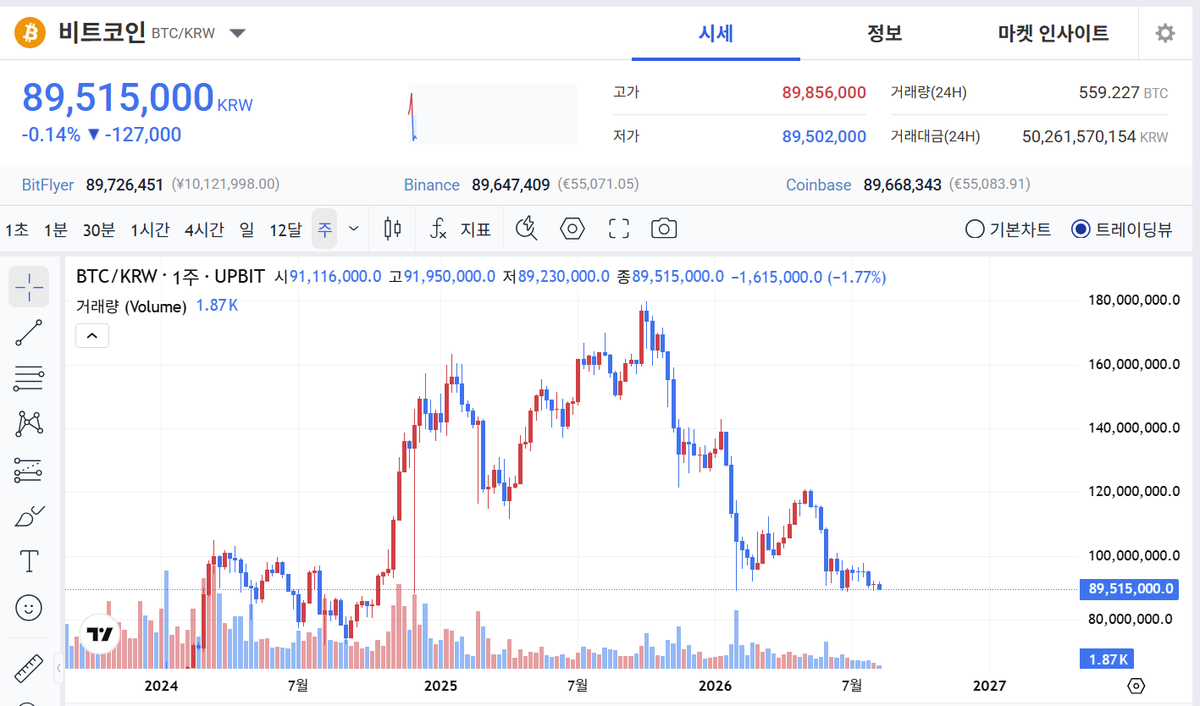
Task: Click the 지표 indicators button
Action: click(475, 229)
